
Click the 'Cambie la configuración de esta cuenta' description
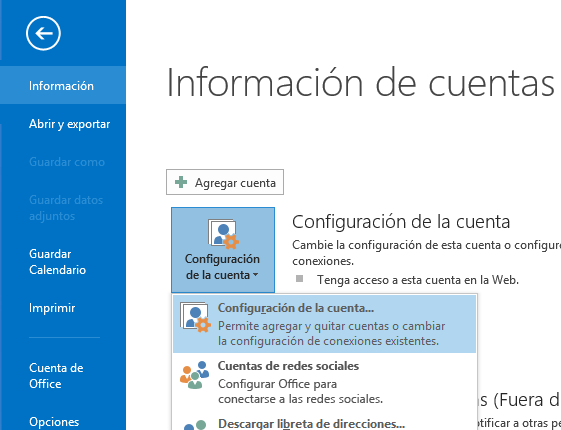[426, 253]
